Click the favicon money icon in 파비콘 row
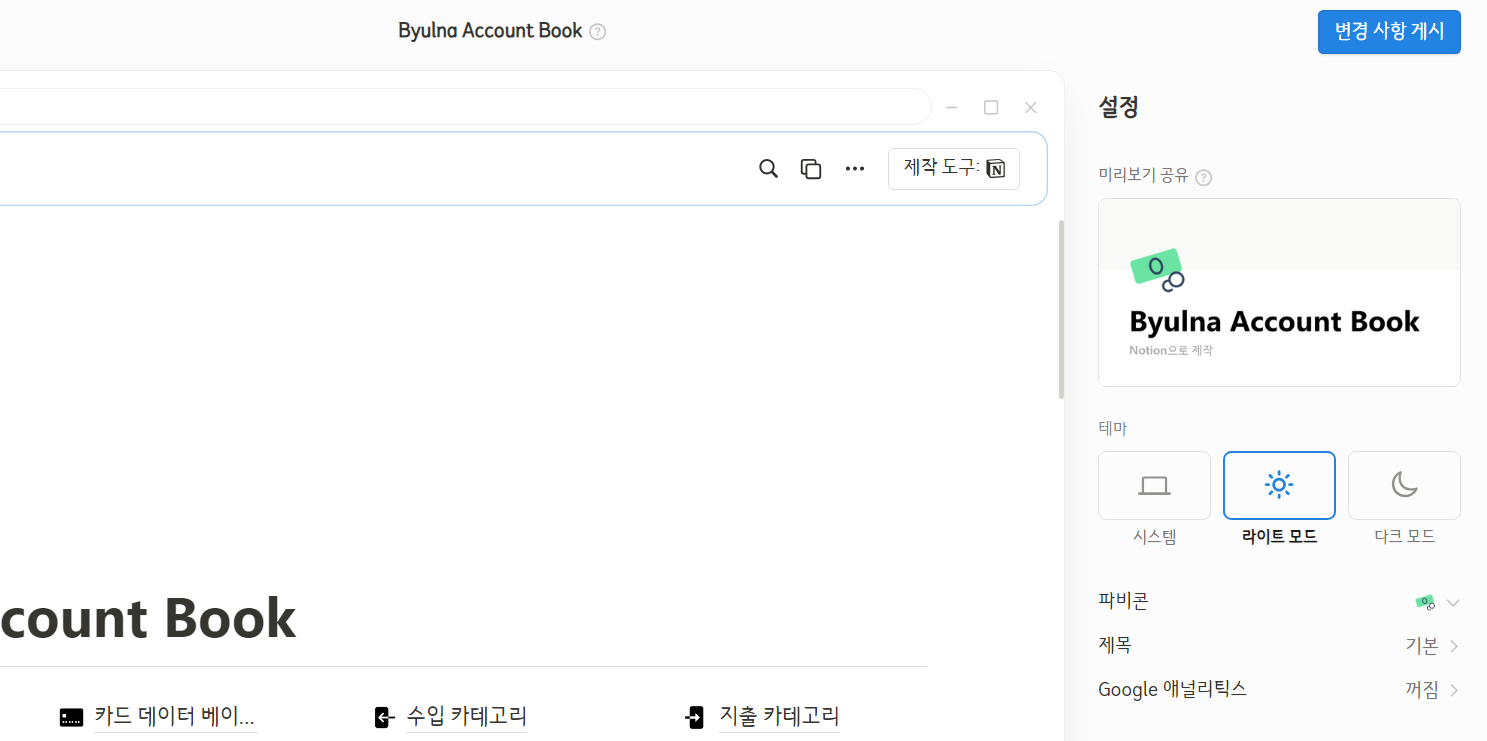Screen dimensions: 1487x741 tap(1425, 602)
